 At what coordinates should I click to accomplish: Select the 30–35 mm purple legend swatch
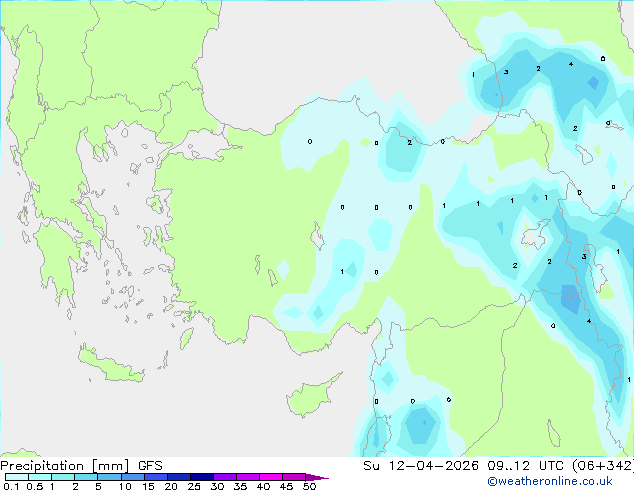pos(224,477)
